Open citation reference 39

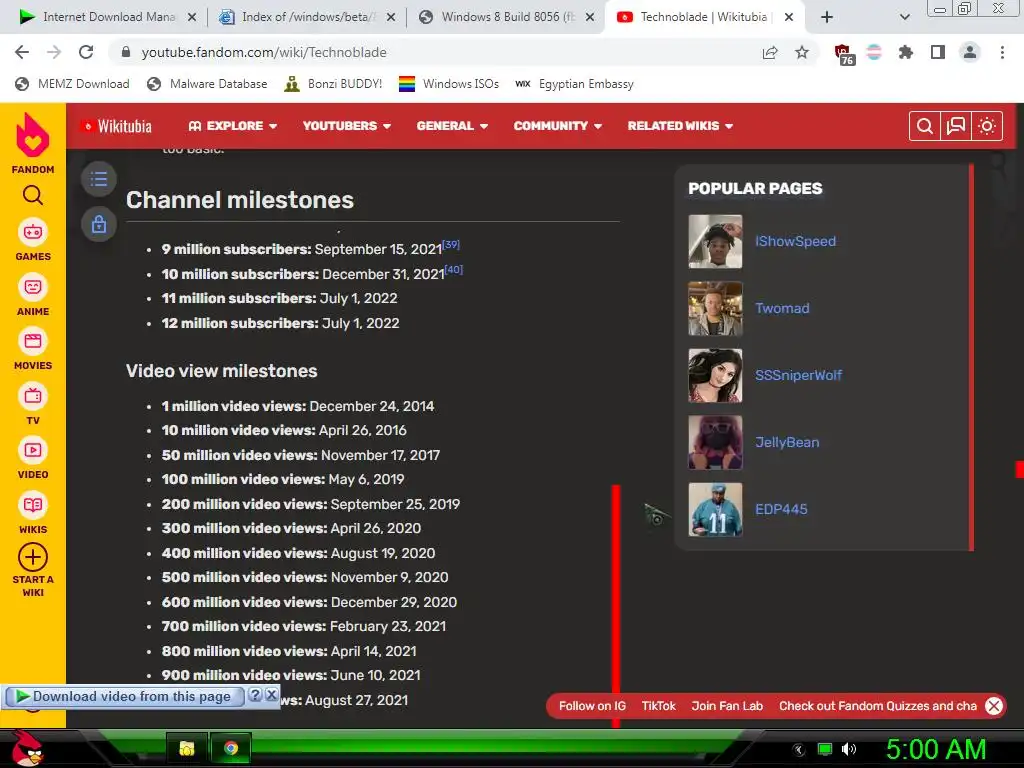click(451, 244)
